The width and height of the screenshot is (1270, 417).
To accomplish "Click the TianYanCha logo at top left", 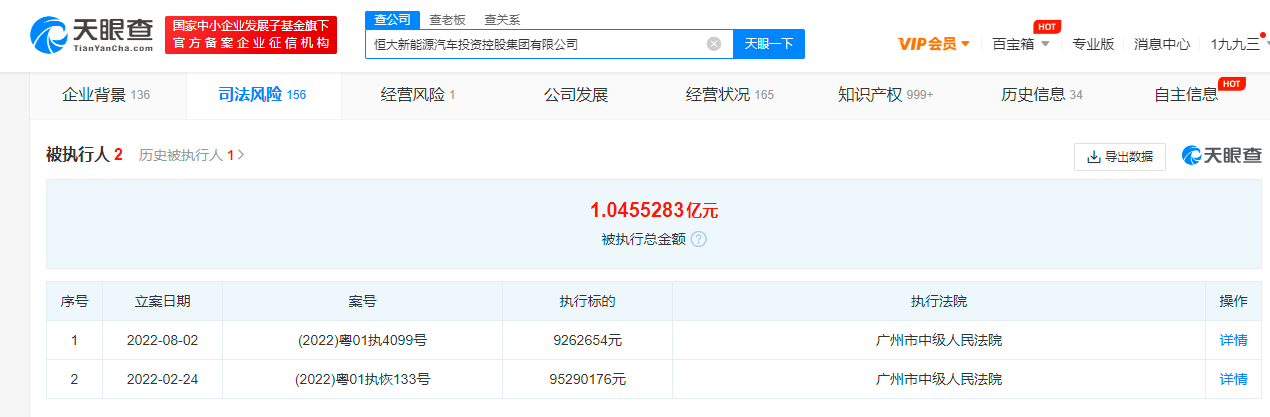I will (x=92, y=35).
